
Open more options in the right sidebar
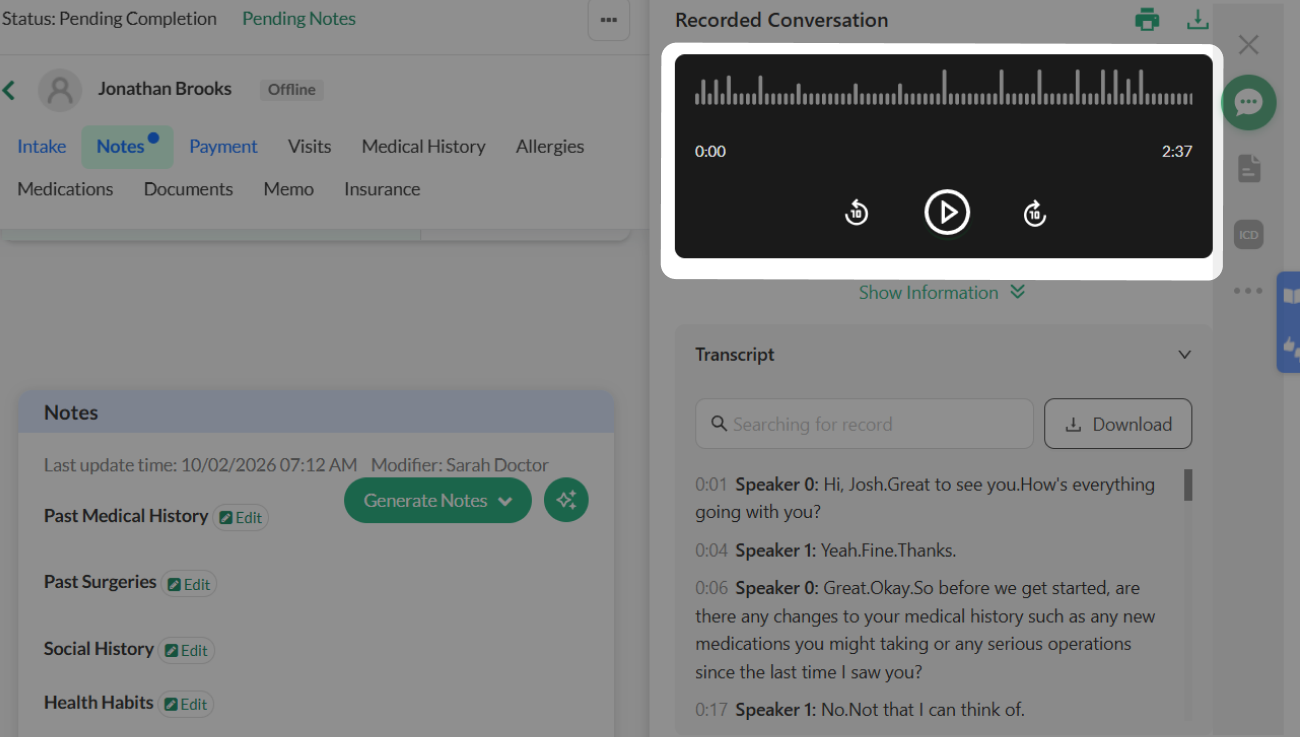[1248, 291]
